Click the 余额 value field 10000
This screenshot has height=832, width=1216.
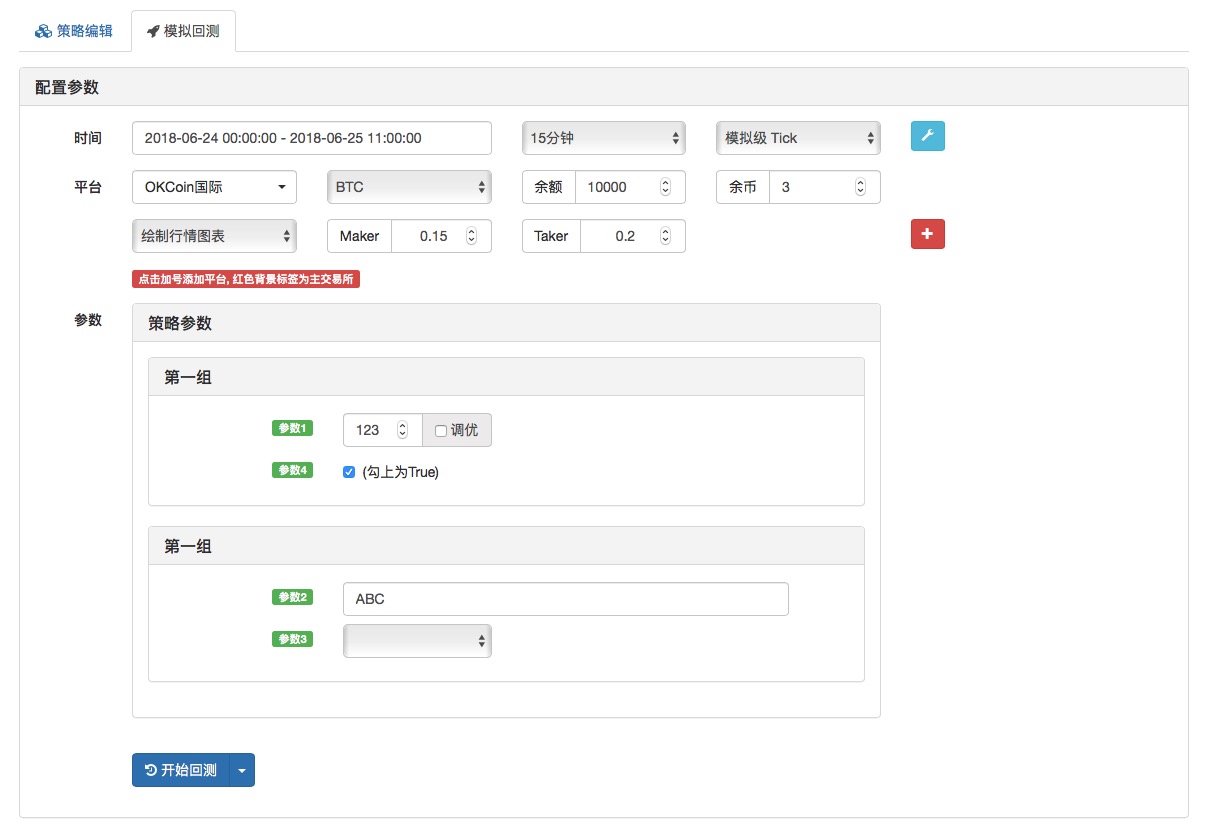coord(630,187)
